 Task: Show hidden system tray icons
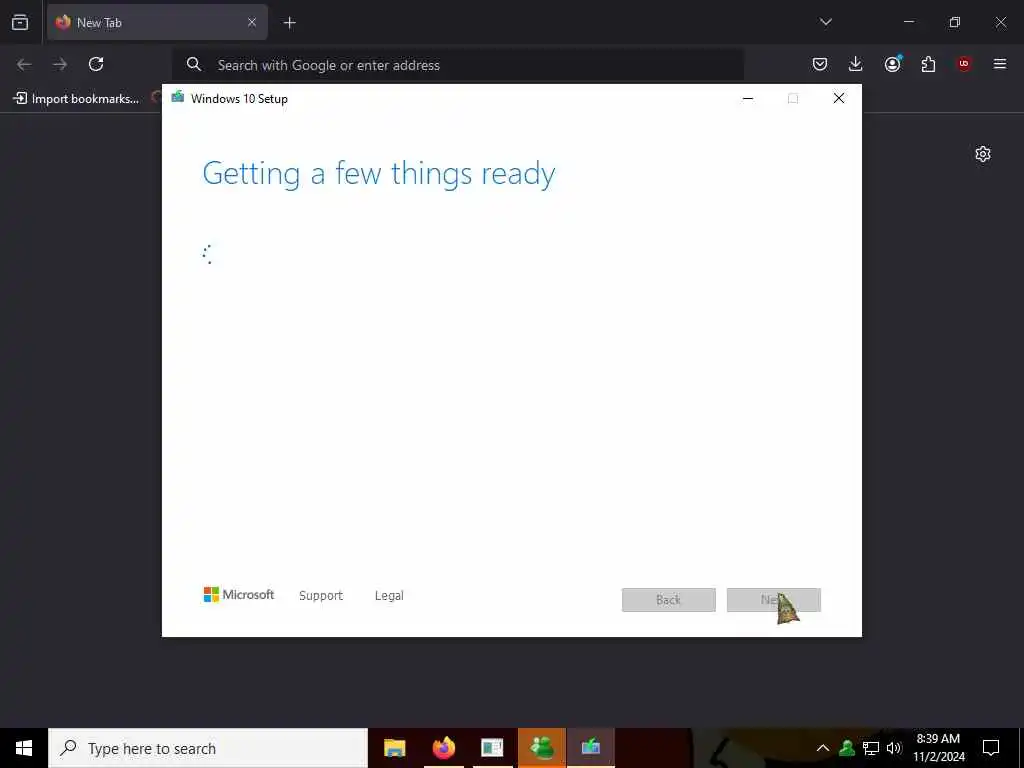[823, 748]
